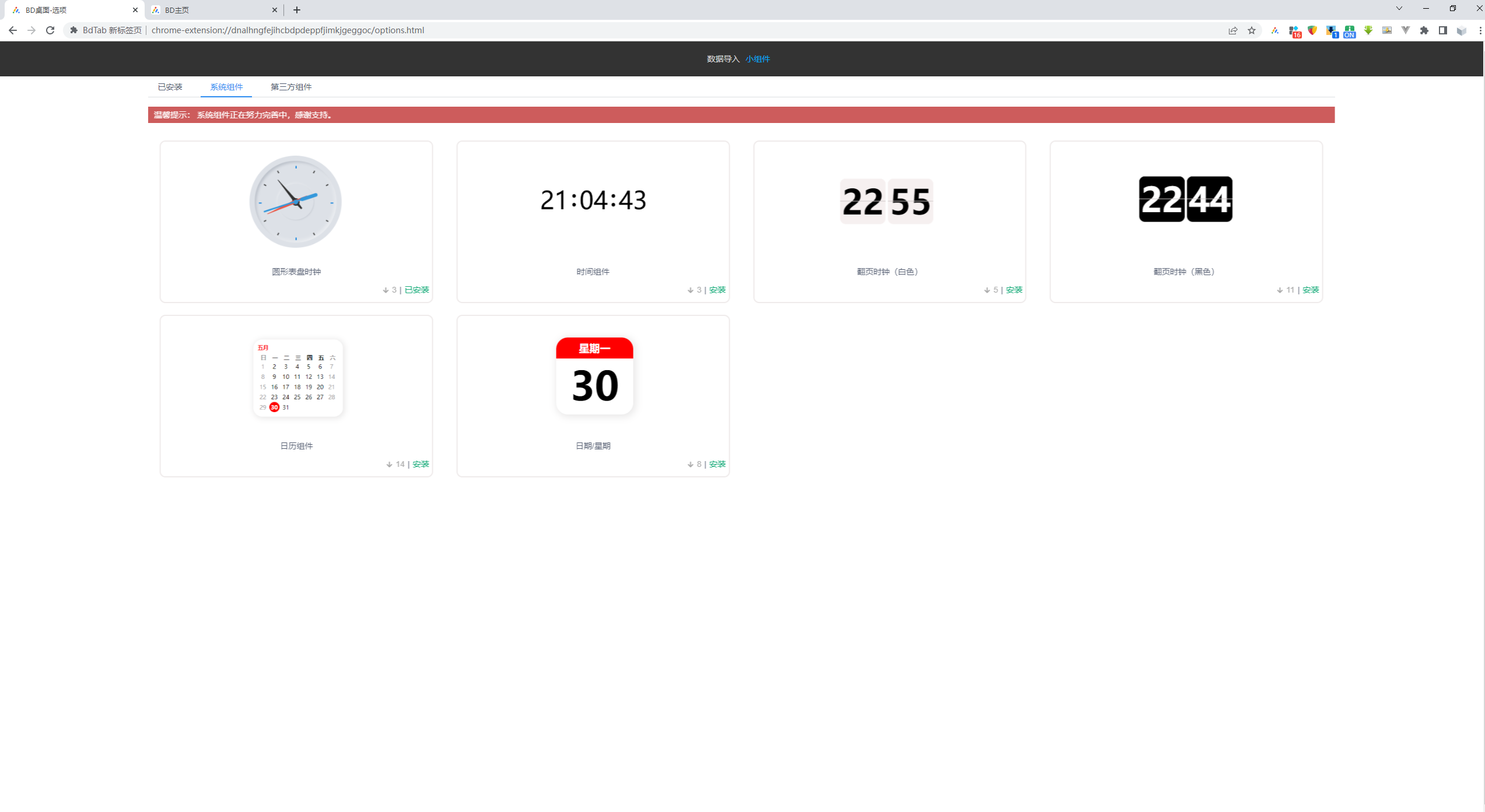
Task: Click the round analog clock preview
Action: tap(296, 201)
